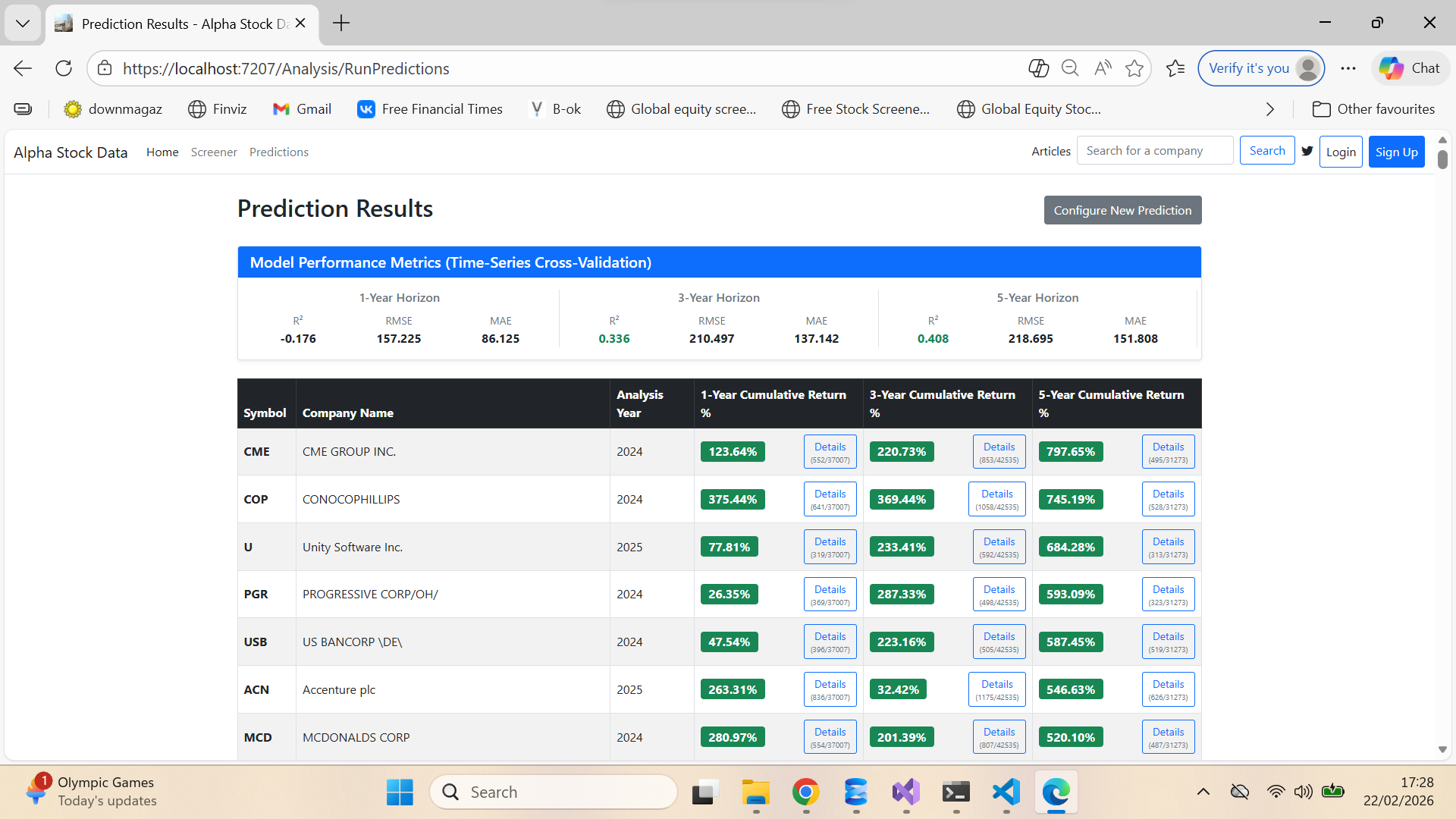Viewport: 1456px width, 819px height.
Task: Click the page vertical scrollbar thumb
Action: click(x=1442, y=159)
